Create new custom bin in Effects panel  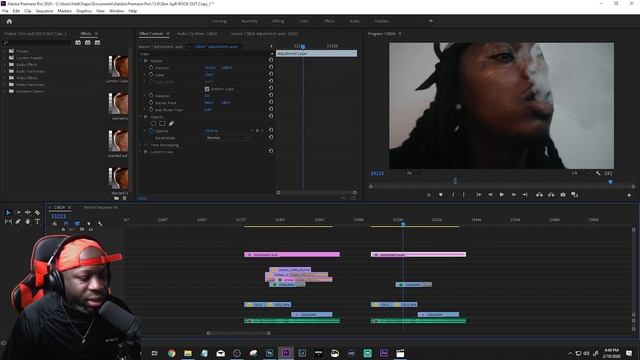click(x=117, y=198)
